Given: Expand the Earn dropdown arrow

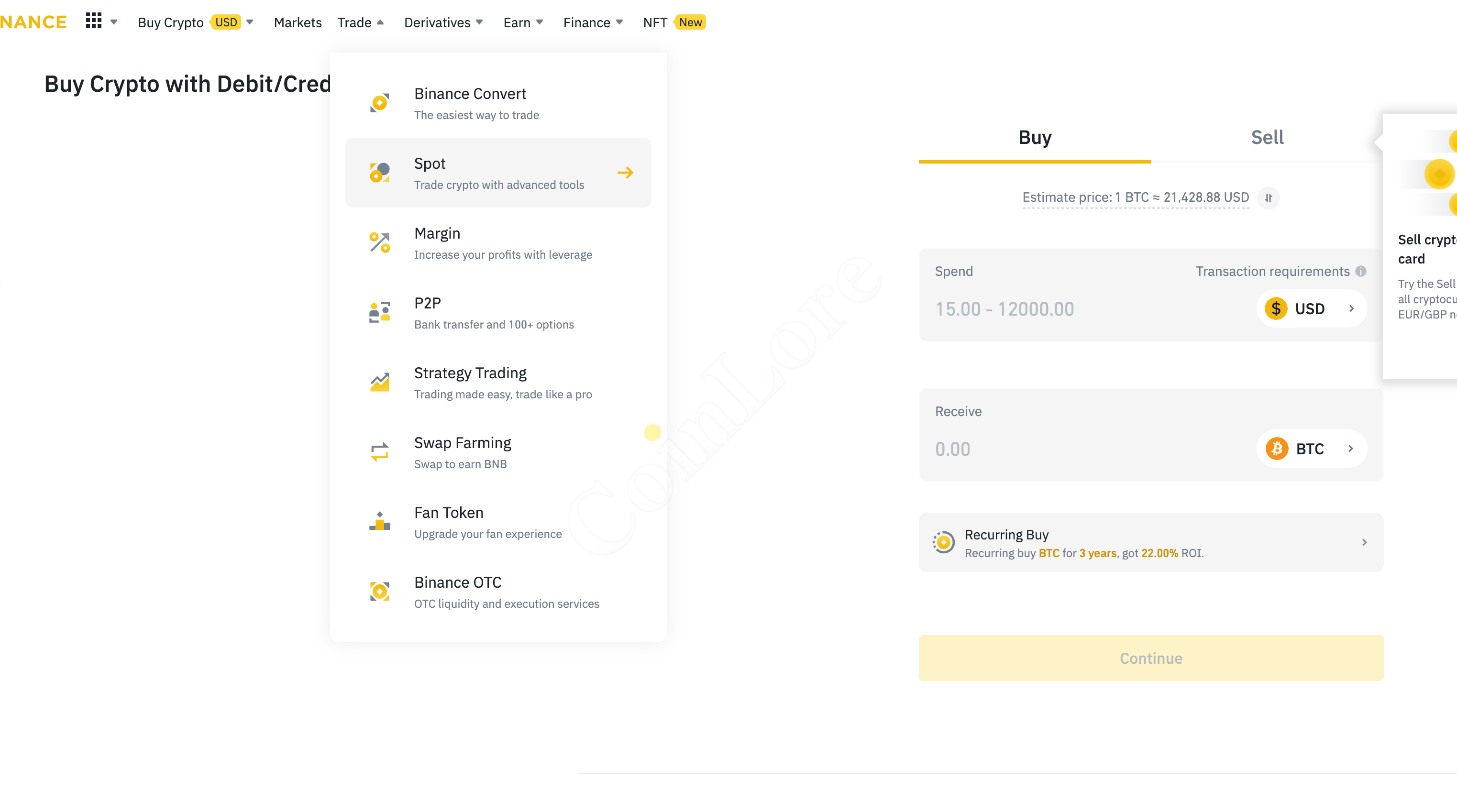Looking at the screenshot, I should [x=539, y=22].
